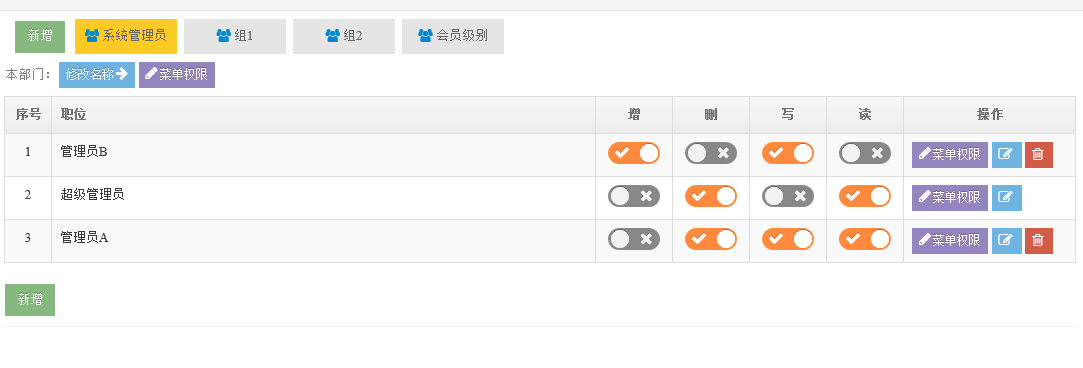1083x368 pixels.
Task: Switch to the 系统管理员 tab
Action: 126,36
